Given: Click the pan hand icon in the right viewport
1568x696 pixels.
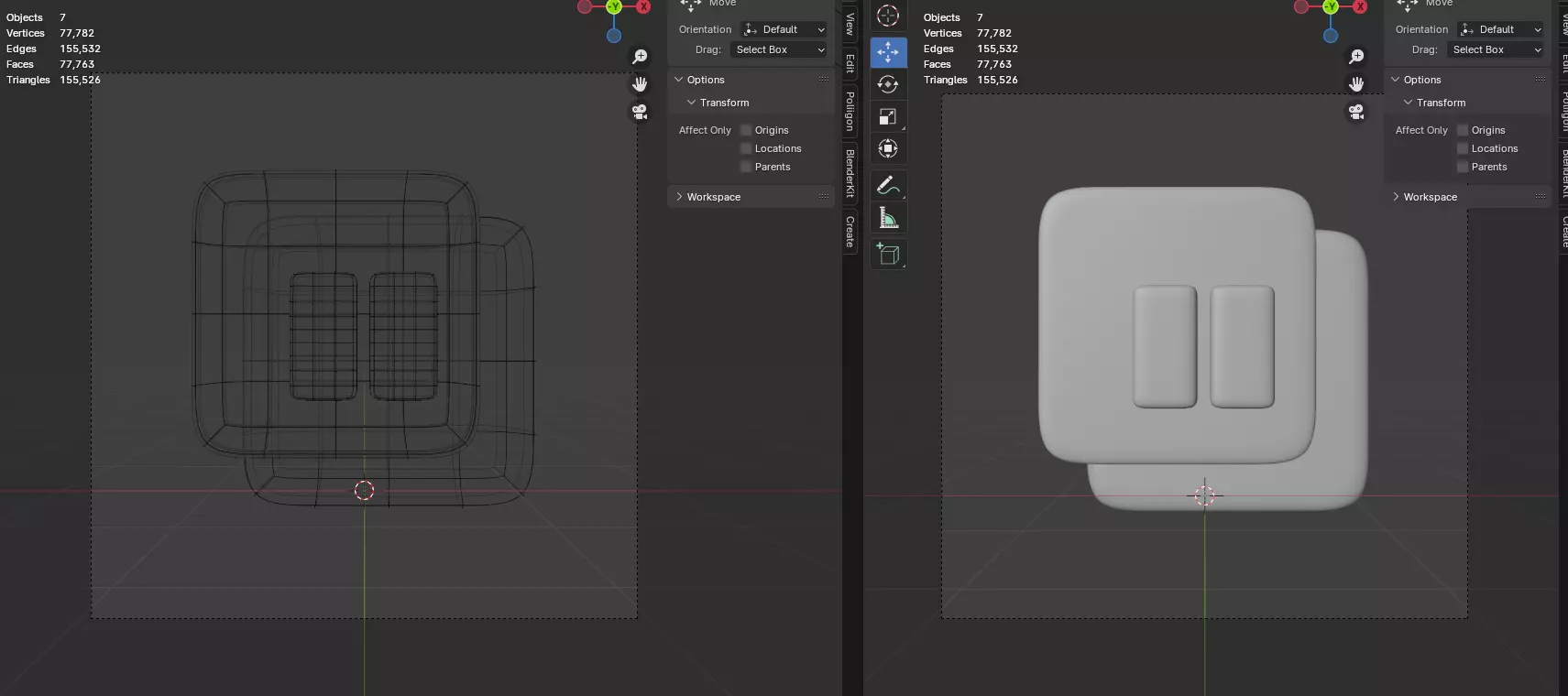Looking at the screenshot, I should point(1356,84).
